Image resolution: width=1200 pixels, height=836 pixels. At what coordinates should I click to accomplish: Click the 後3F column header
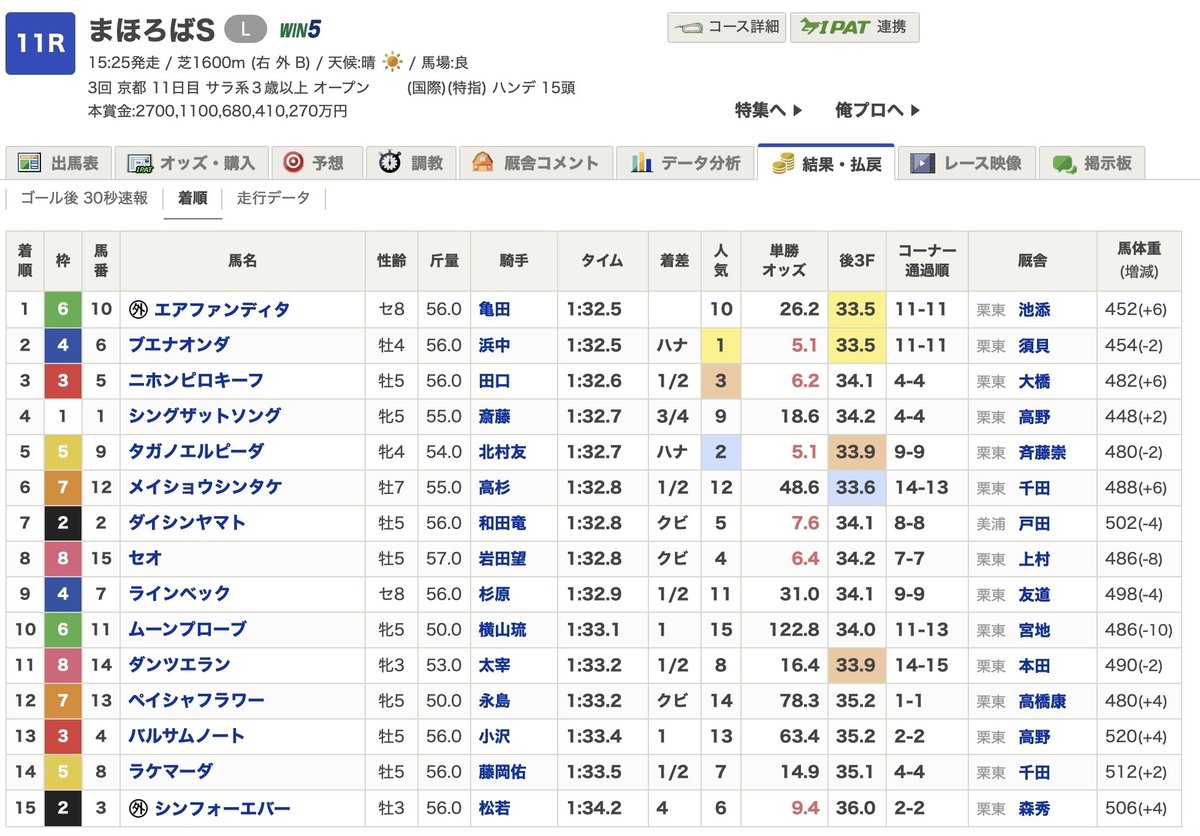[x=855, y=260]
